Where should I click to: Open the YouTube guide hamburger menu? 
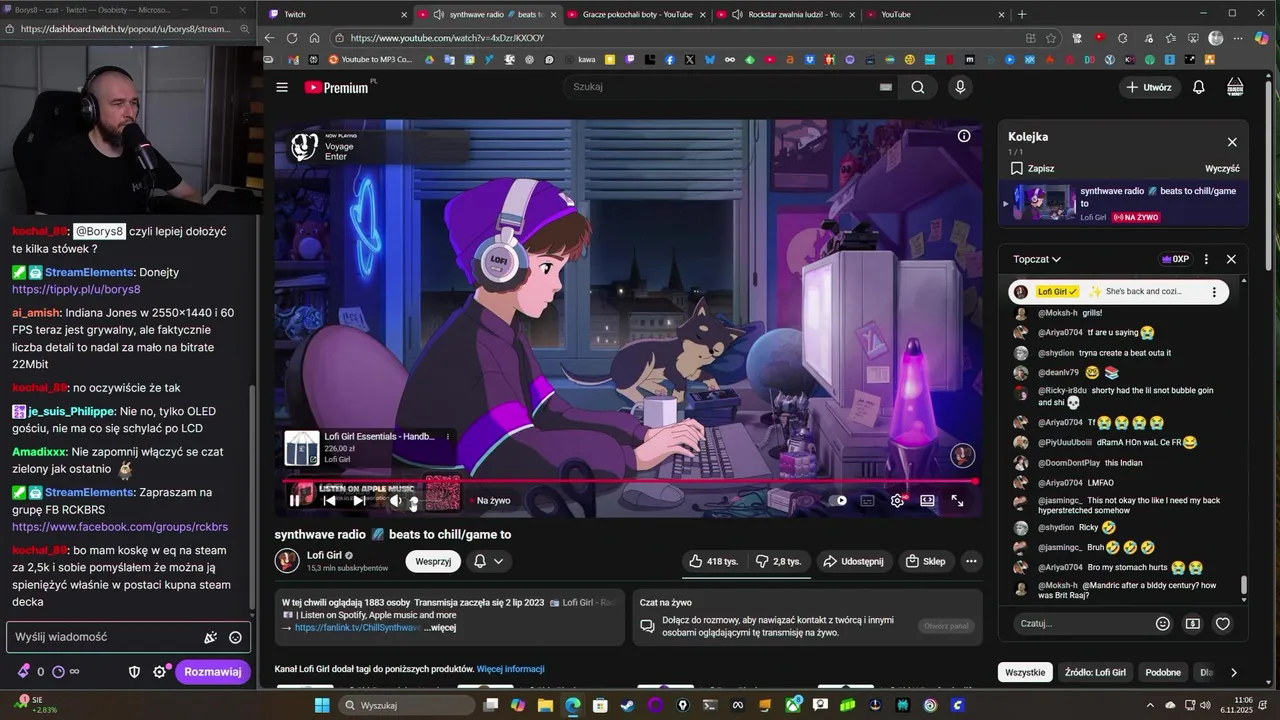pos(282,87)
